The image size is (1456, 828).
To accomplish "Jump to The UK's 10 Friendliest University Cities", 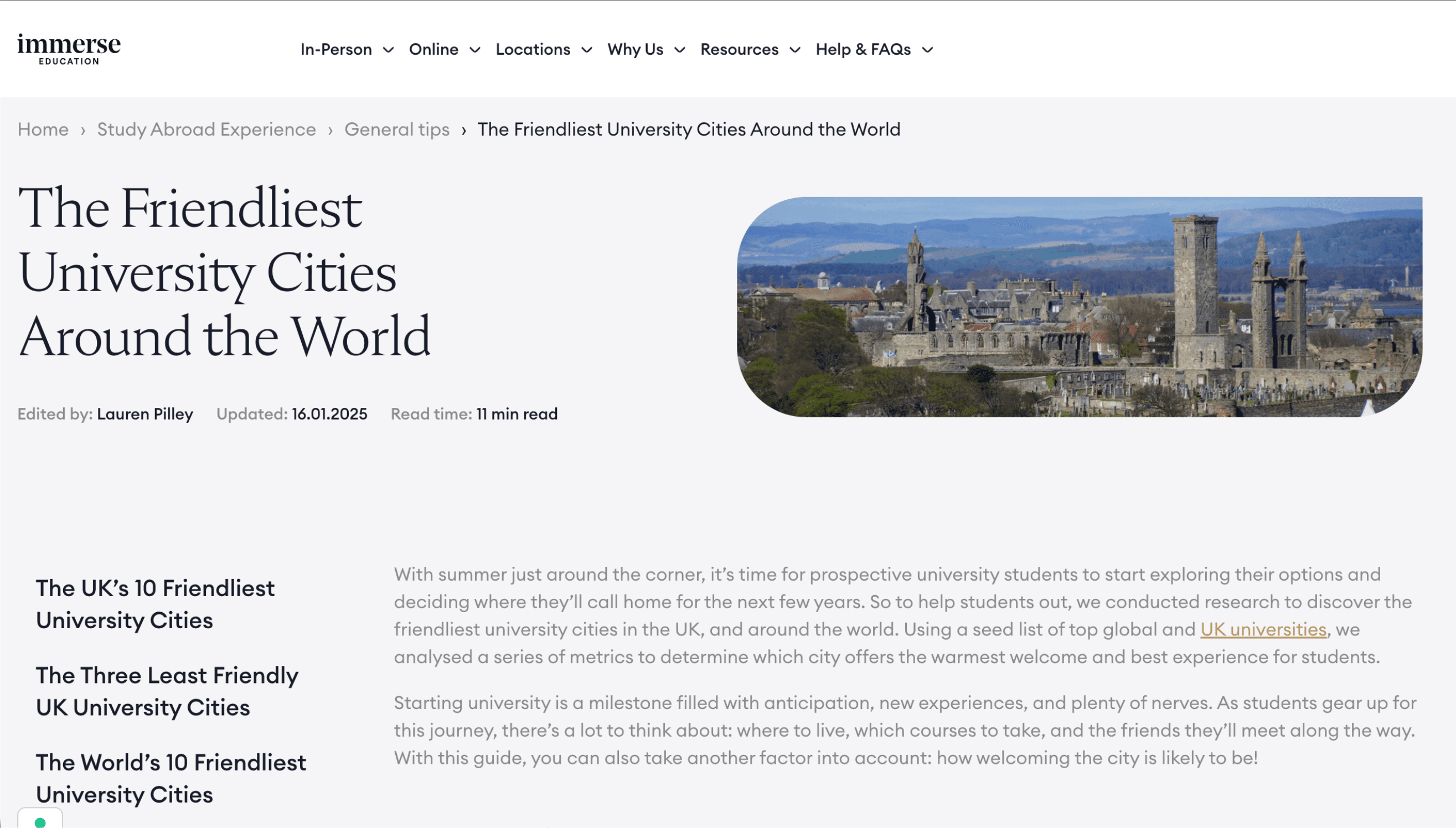I will pyautogui.click(x=155, y=604).
